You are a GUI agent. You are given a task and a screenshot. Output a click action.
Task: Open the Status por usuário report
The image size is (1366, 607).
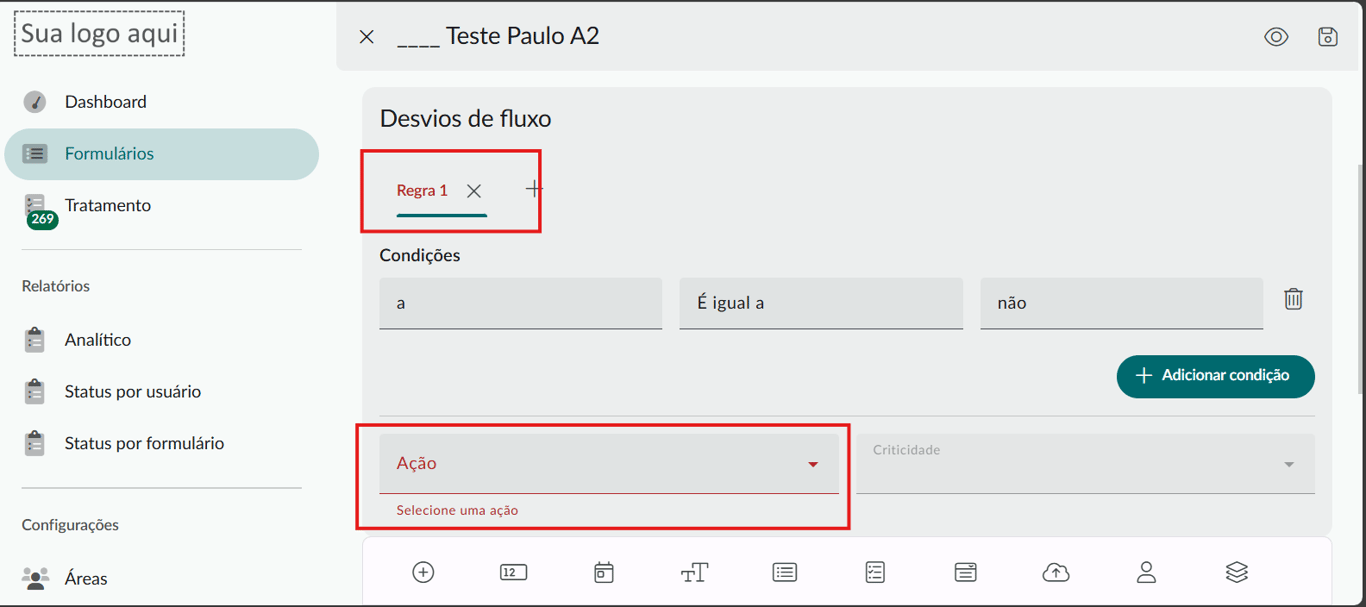coord(132,391)
